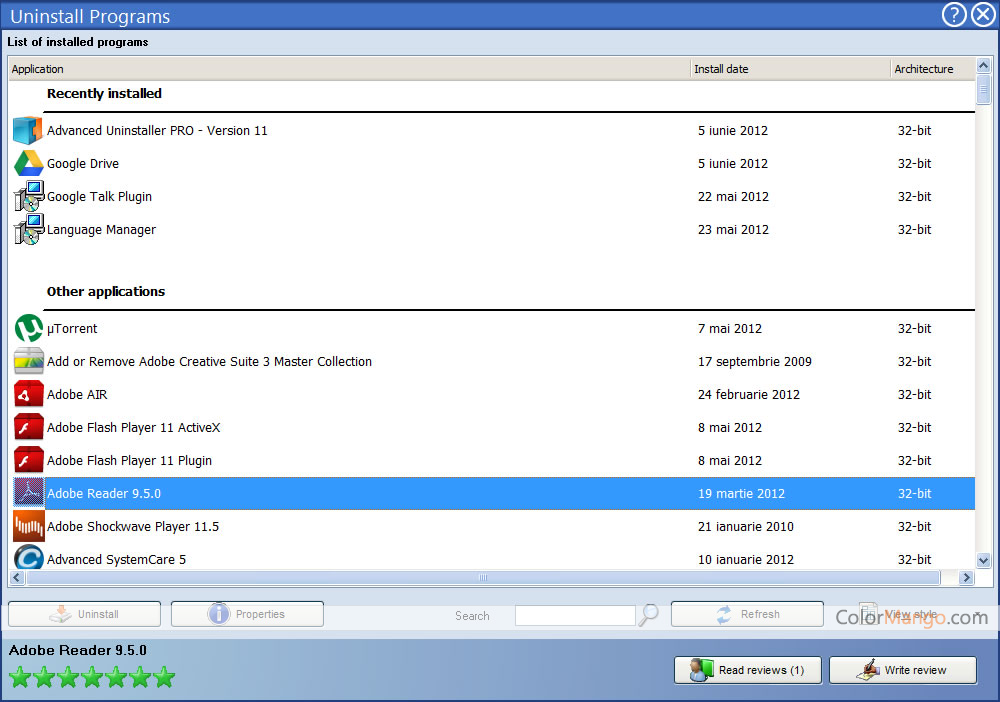Click the µTorrent application icon
This screenshot has height=702, width=1000.
pyautogui.click(x=27, y=328)
